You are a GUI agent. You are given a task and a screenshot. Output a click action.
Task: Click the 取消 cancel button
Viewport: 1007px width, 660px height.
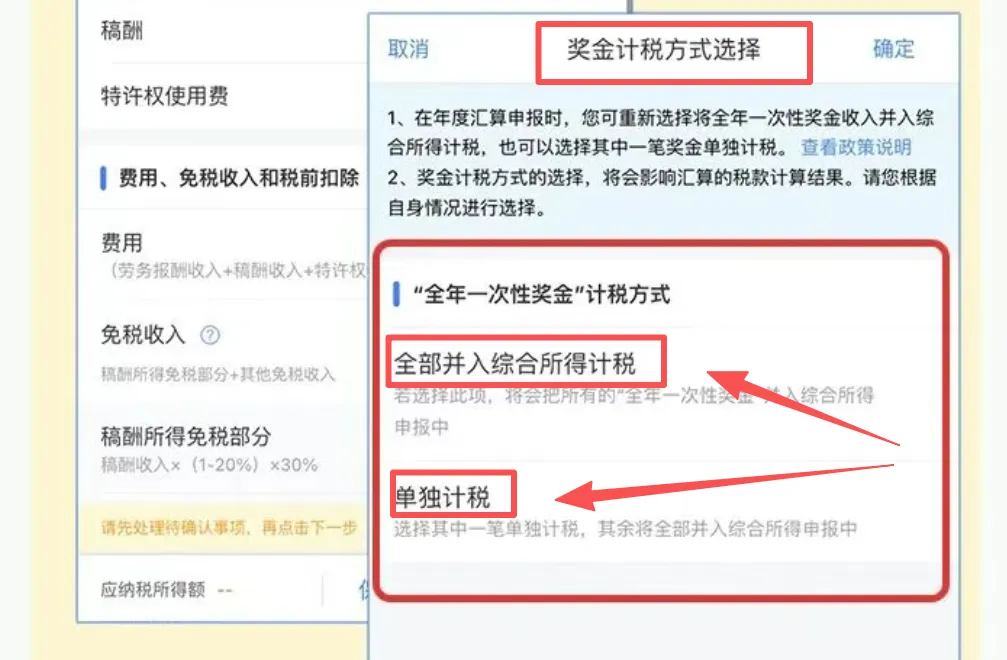coord(408,49)
